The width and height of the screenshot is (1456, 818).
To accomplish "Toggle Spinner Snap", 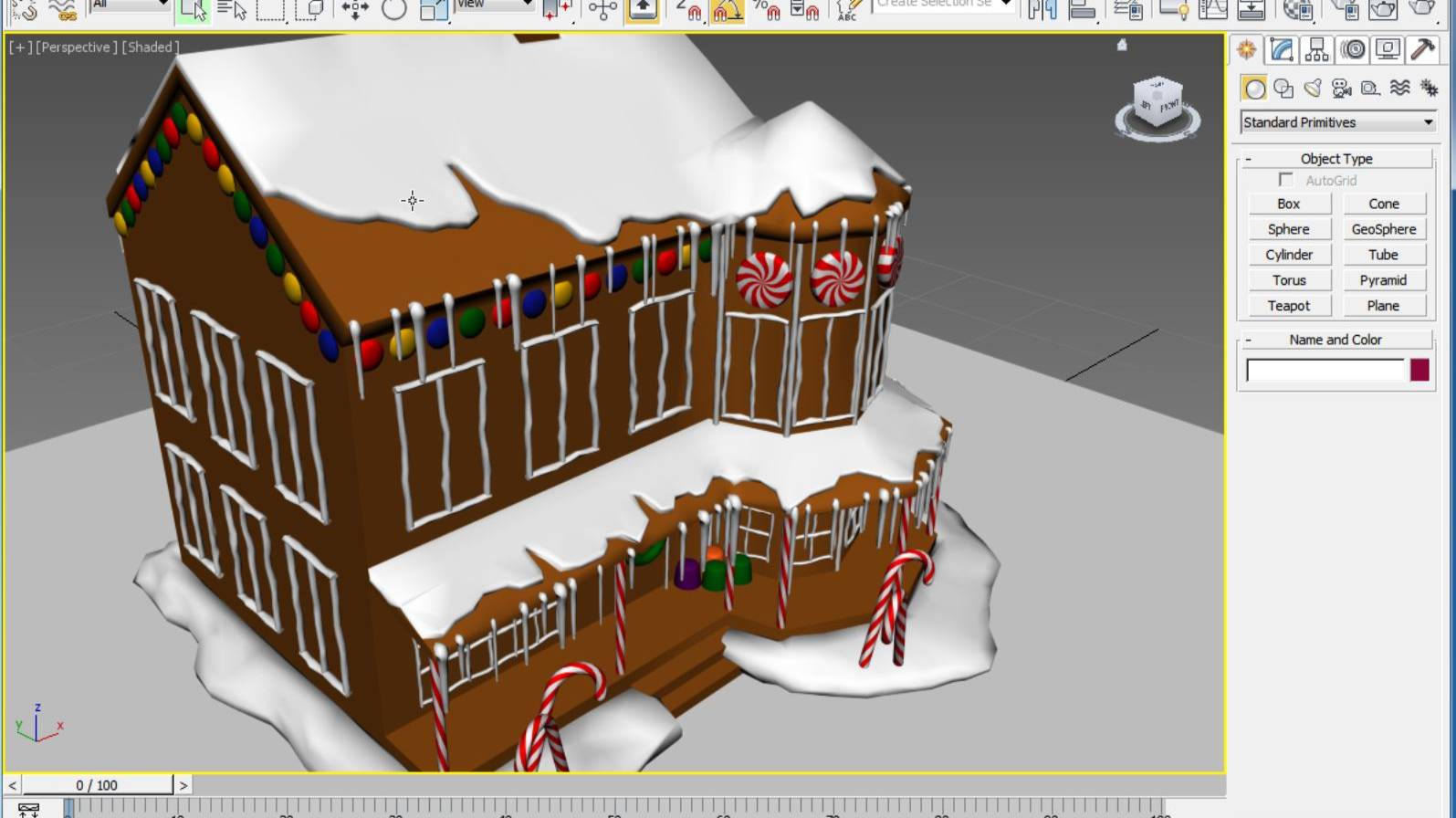I will [804, 9].
